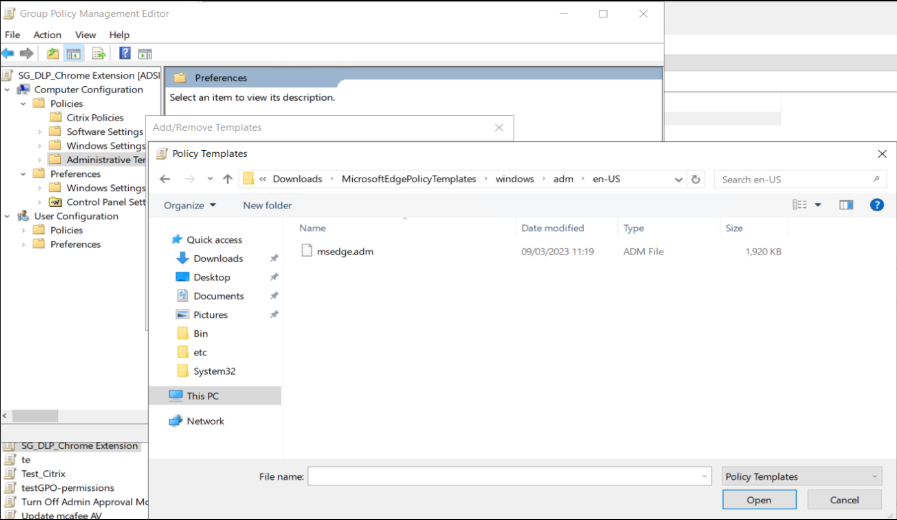The height and width of the screenshot is (520, 897).
Task: Open the recent locations dropdown chevron
Action: pos(210,179)
